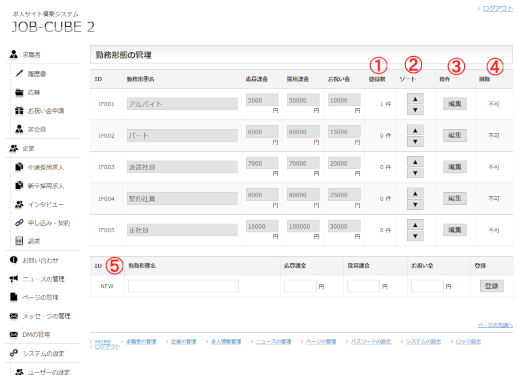The height and width of the screenshot is (375, 518).
Task: Open お祝い金申請 via its gift icon
Action: pos(19,110)
